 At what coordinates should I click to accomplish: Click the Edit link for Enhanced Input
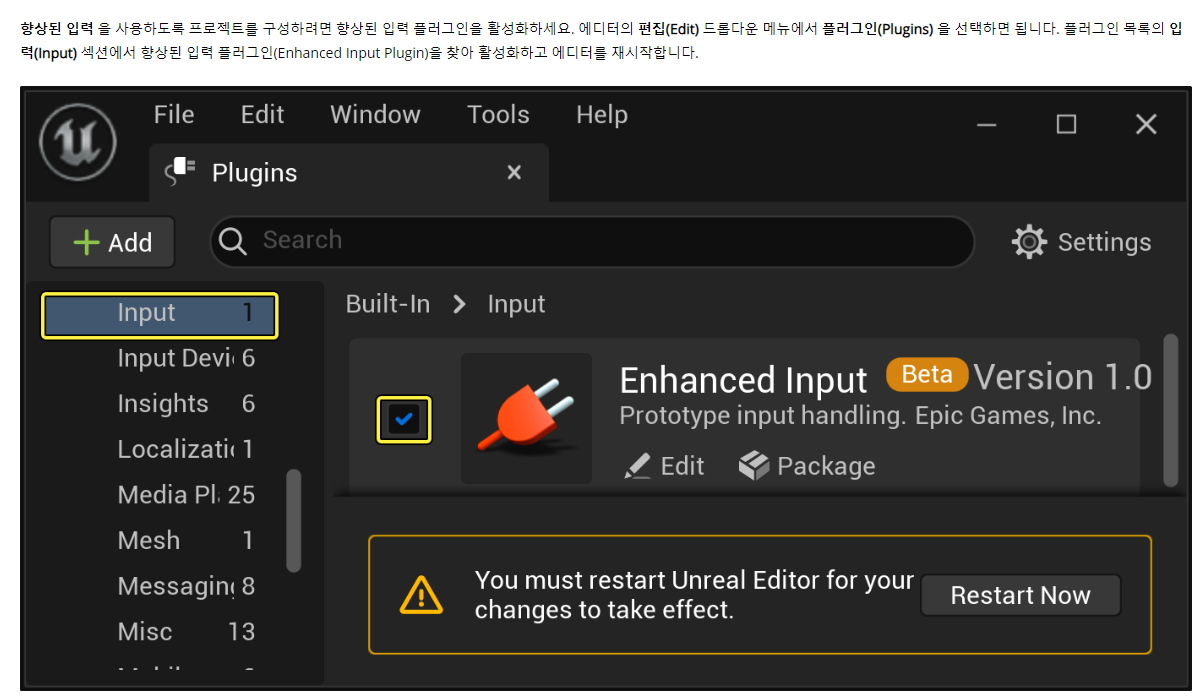pos(664,466)
